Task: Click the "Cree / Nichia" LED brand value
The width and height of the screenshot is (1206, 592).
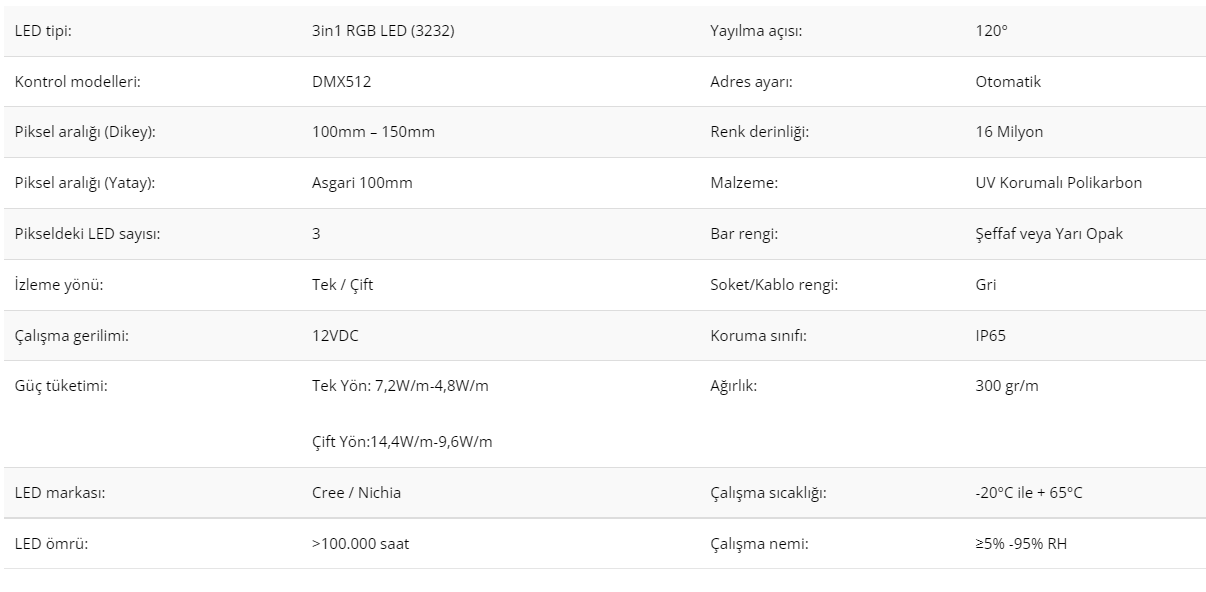Action: point(356,493)
